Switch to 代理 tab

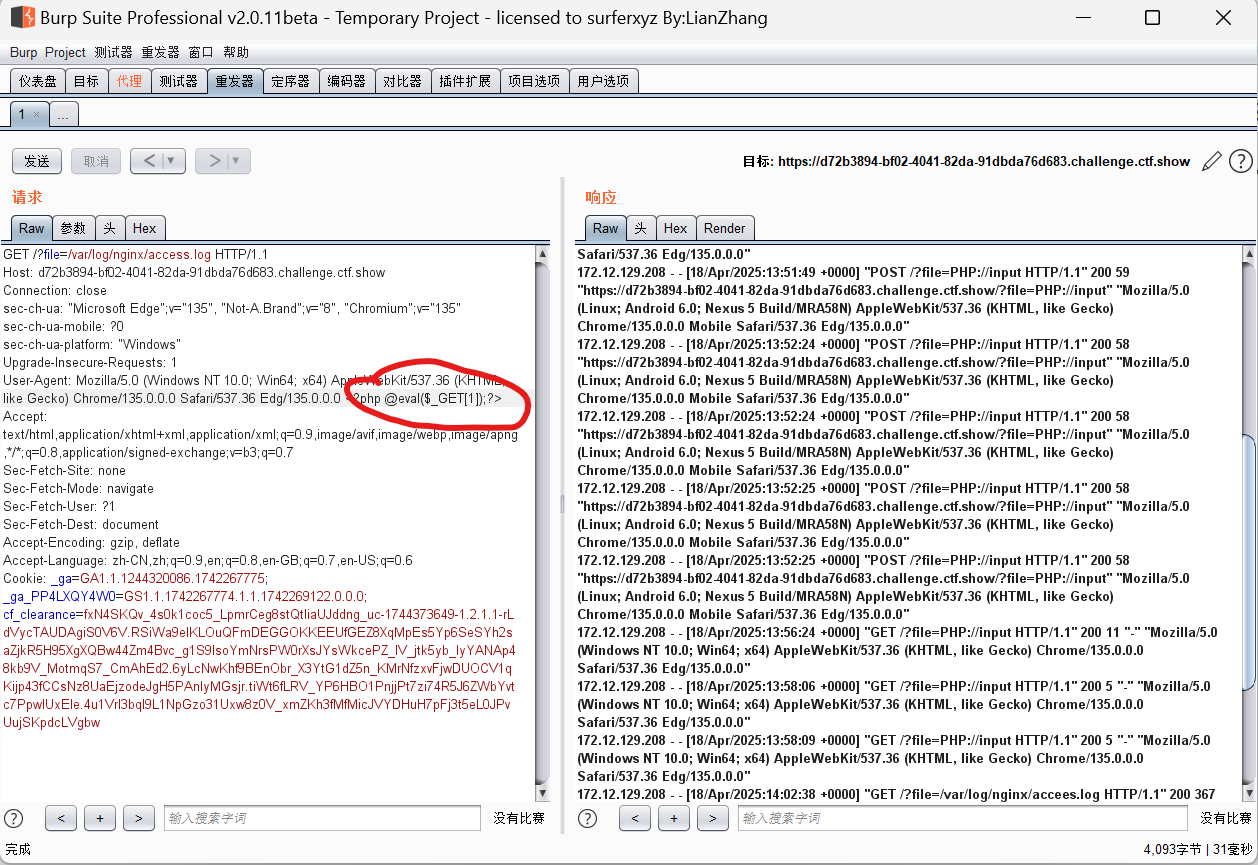pos(129,81)
